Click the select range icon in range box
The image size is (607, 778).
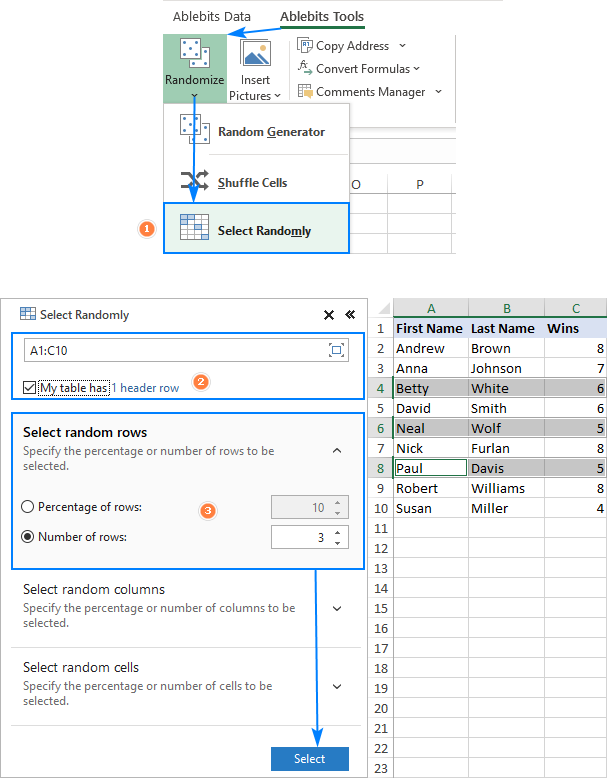(x=337, y=350)
